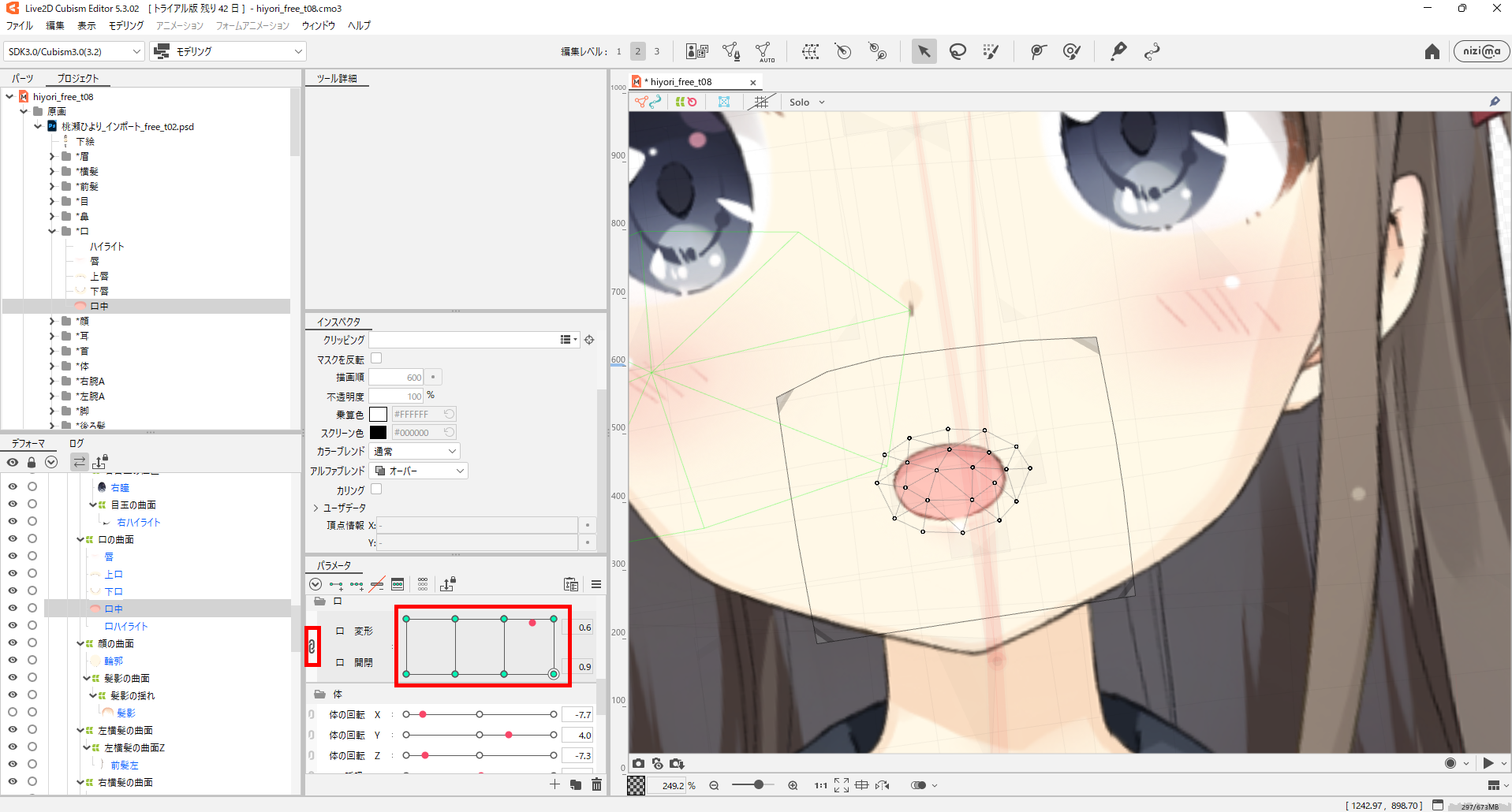
Task: Select edit level 1
Action: (x=619, y=52)
